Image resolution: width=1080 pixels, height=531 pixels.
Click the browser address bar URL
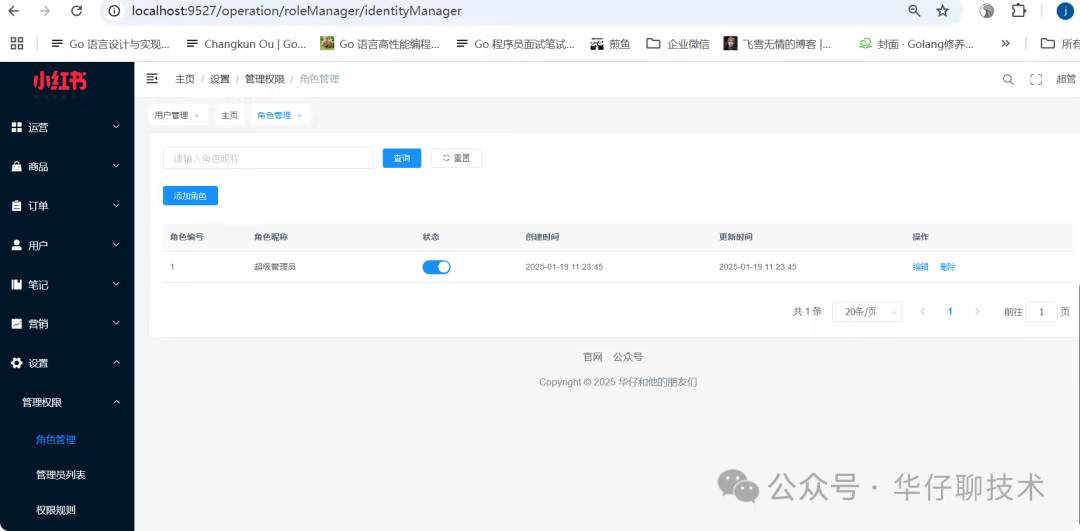pos(296,11)
